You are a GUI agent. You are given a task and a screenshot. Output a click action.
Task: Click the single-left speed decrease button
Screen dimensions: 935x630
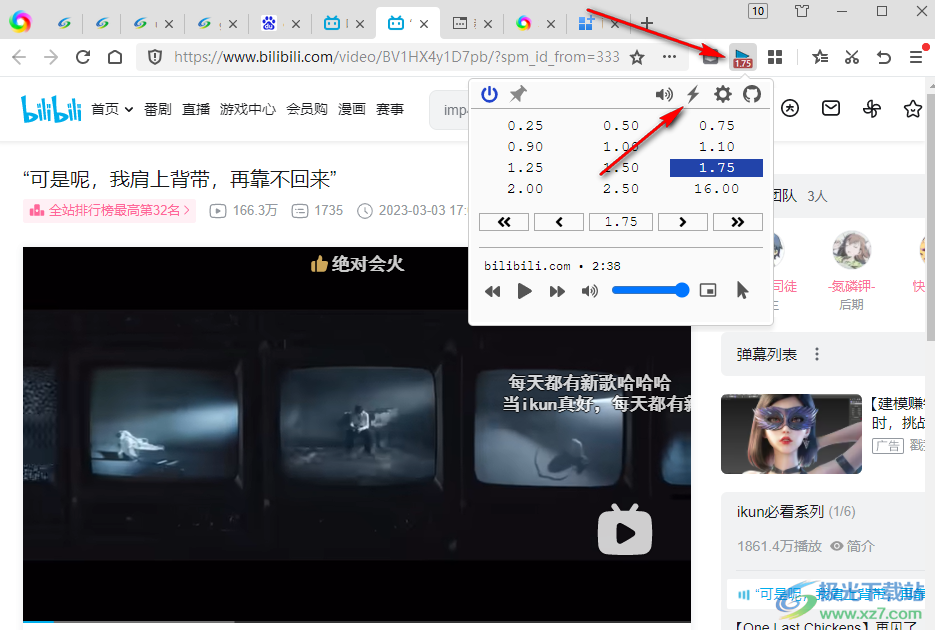click(559, 222)
